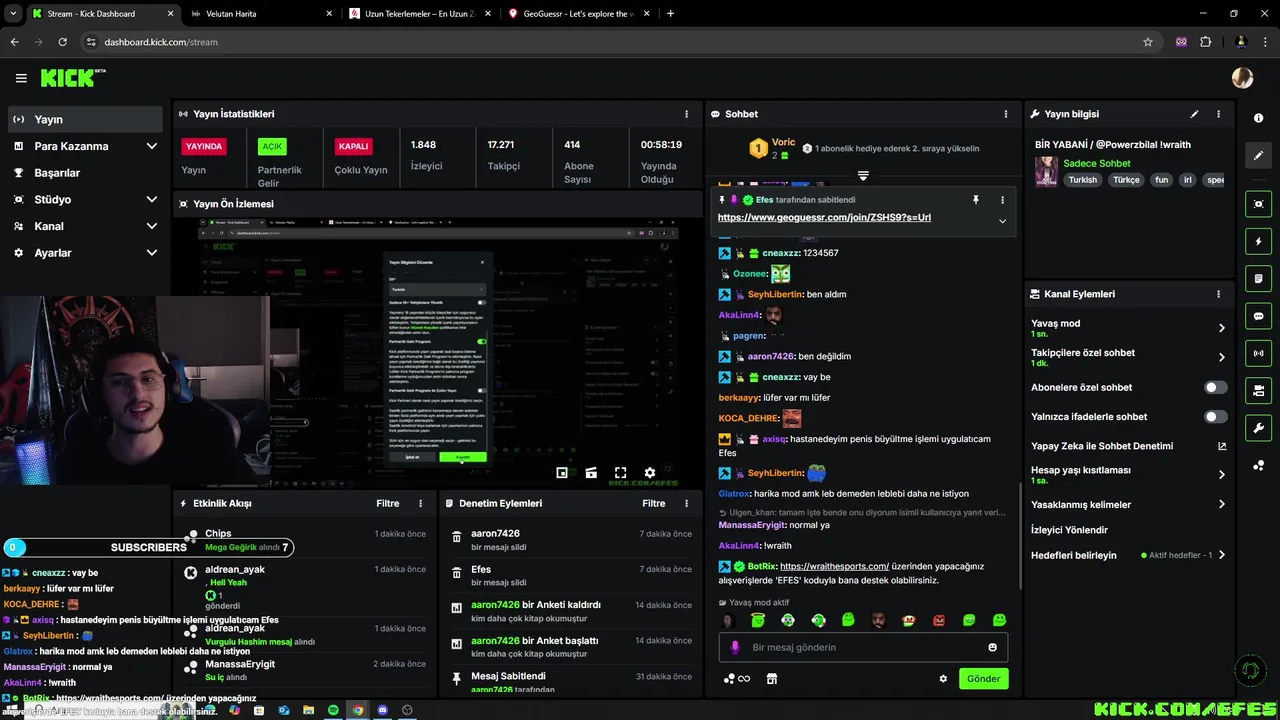
Task: Open Yayın bilgisi panel three-dot menu
Action: pyautogui.click(x=1218, y=114)
